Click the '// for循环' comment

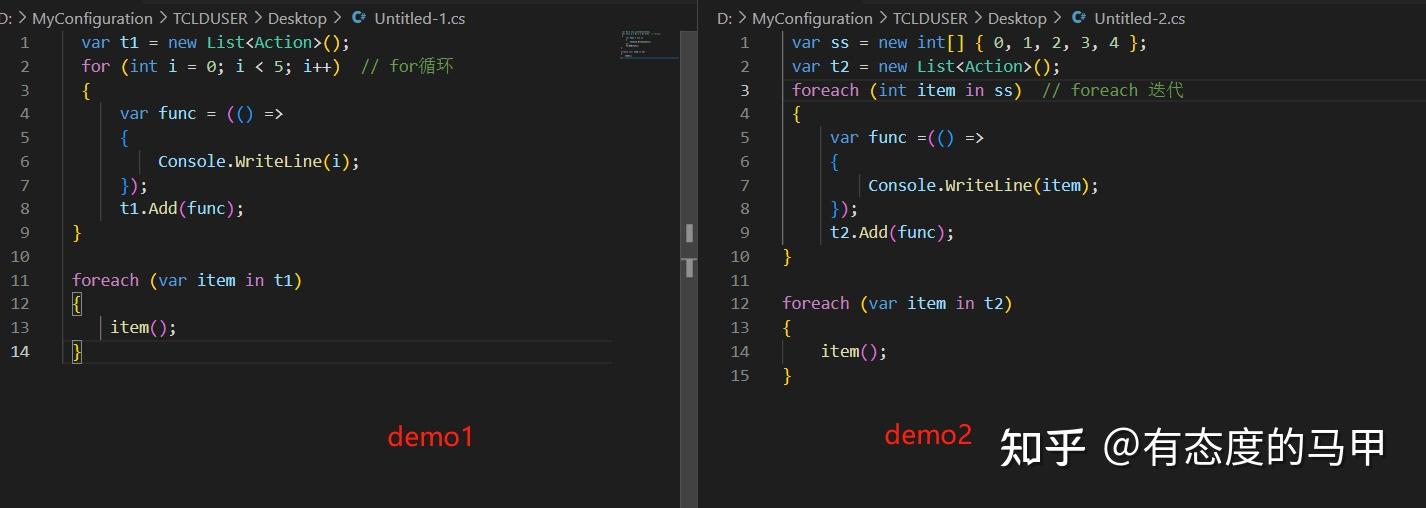[407, 66]
